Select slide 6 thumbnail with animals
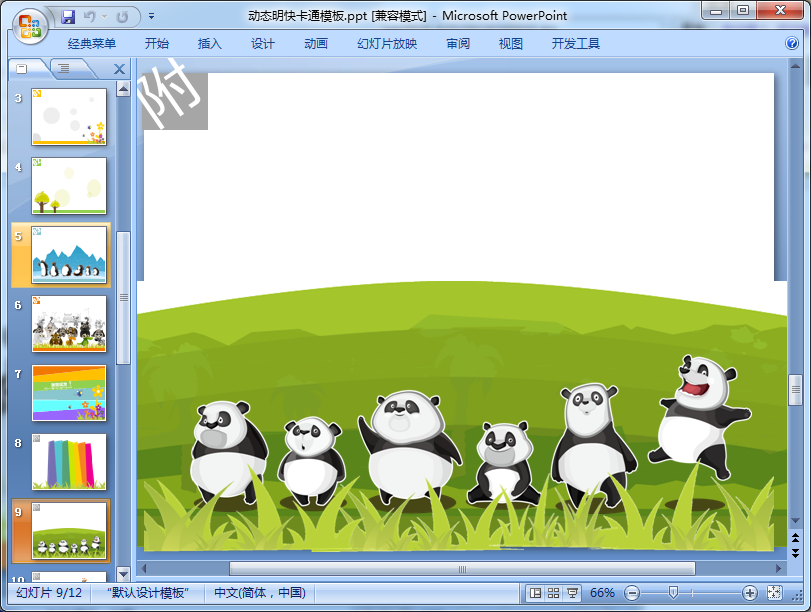This screenshot has width=811, height=612. point(69,324)
